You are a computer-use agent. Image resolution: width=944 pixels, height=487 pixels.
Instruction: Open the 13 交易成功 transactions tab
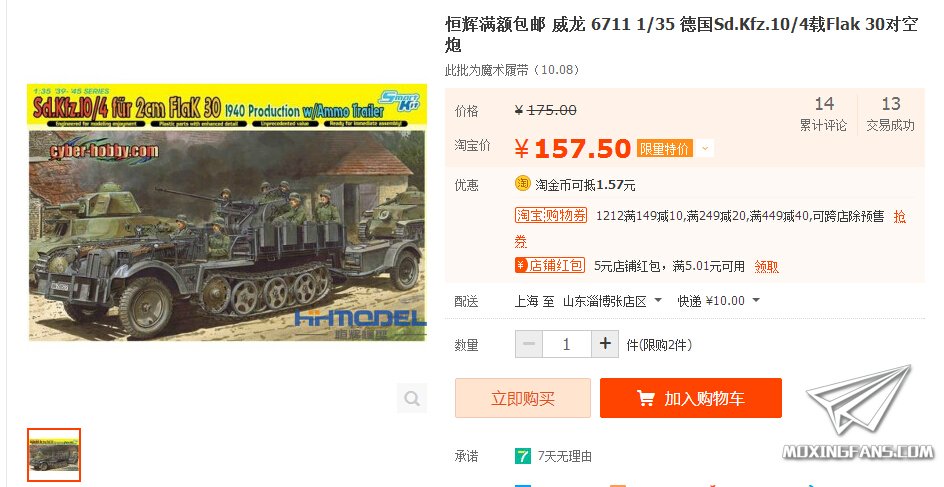point(890,114)
